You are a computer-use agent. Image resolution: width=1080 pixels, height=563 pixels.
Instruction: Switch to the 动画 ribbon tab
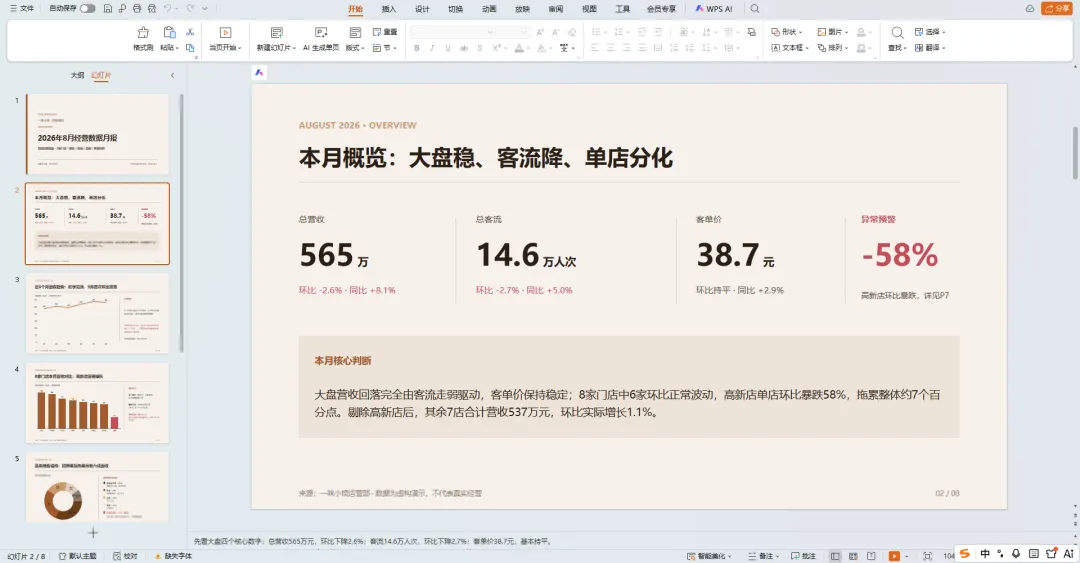point(489,9)
